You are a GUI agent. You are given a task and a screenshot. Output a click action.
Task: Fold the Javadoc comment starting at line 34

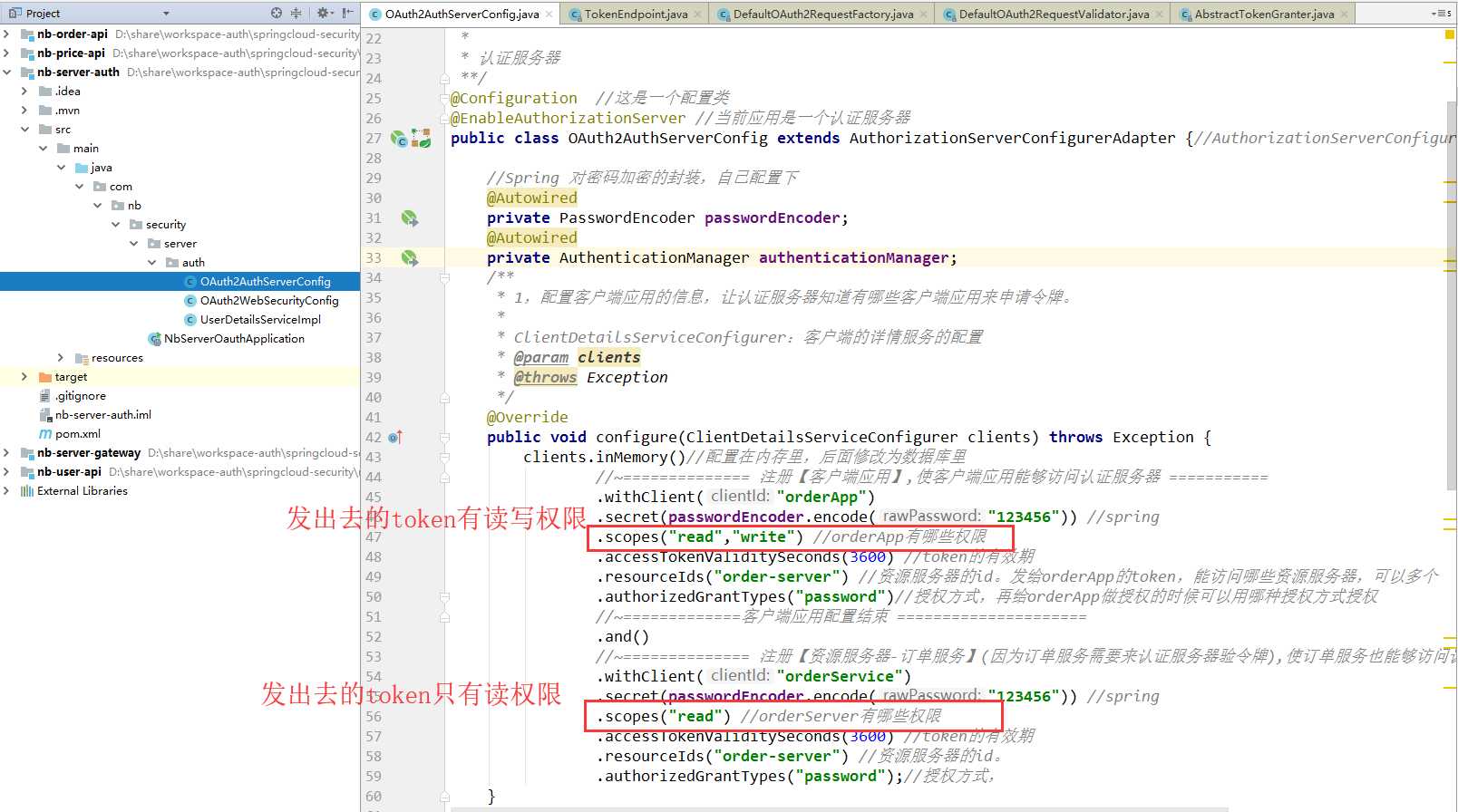tap(444, 277)
